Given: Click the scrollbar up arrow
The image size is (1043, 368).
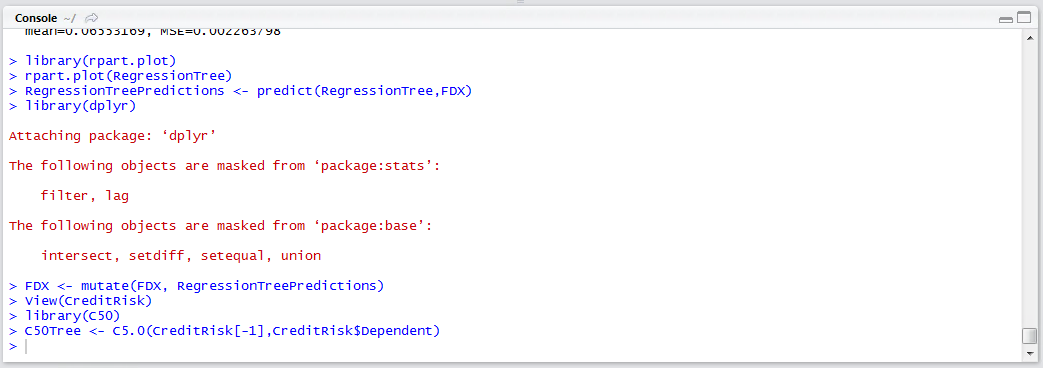Looking at the screenshot, I should tap(1030, 38).
